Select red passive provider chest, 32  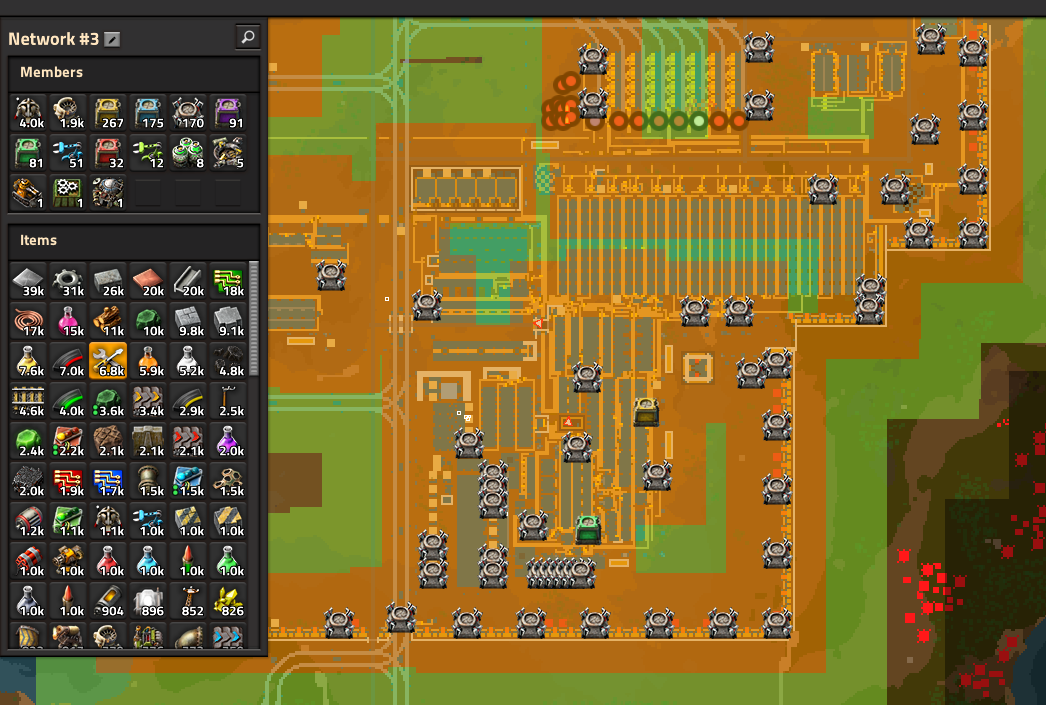(108, 153)
